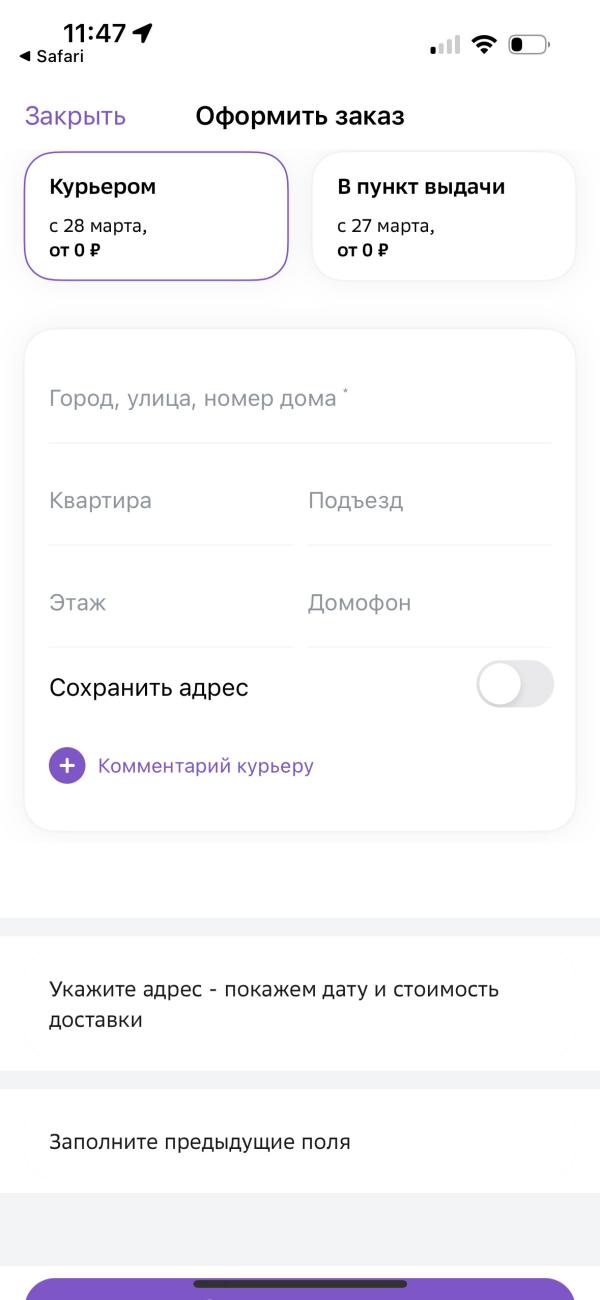The height and width of the screenshot is (1300, 600).
Task: Open the Комментарий курьеру link
Action: (x=205, y=766)
